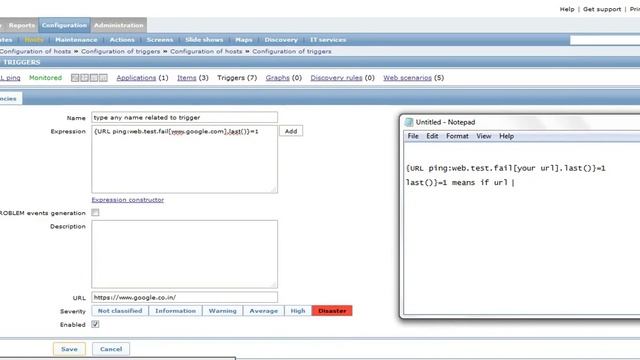
Task: Click the Help link at top right
Action: (567, 9)
